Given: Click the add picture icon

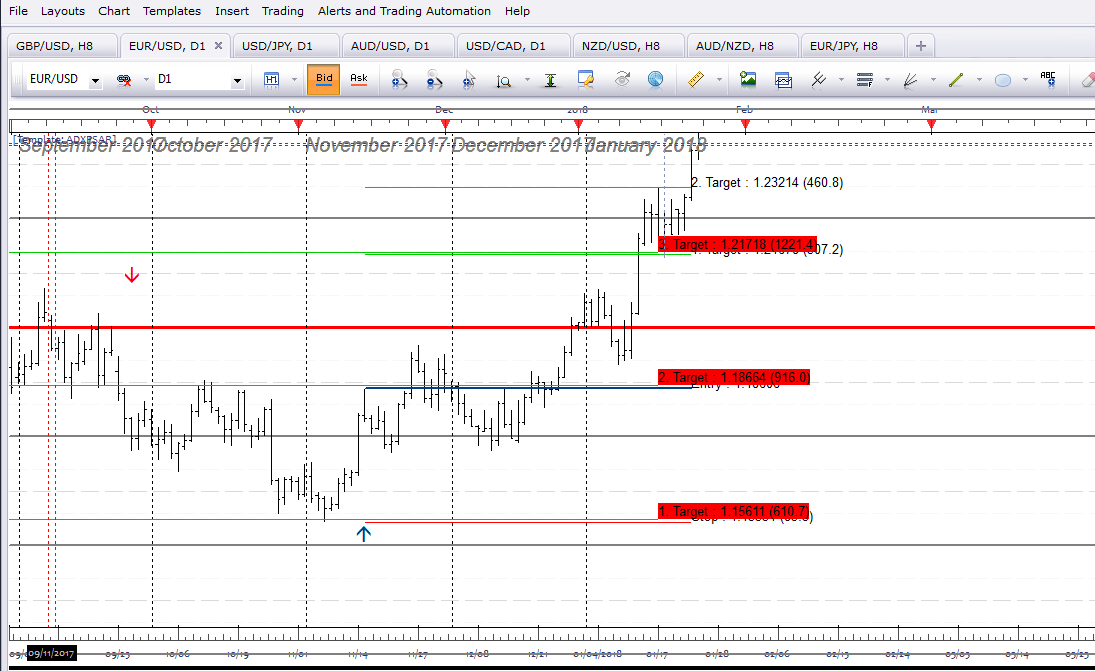Looking at the screenshot, I should click(748, 79).
